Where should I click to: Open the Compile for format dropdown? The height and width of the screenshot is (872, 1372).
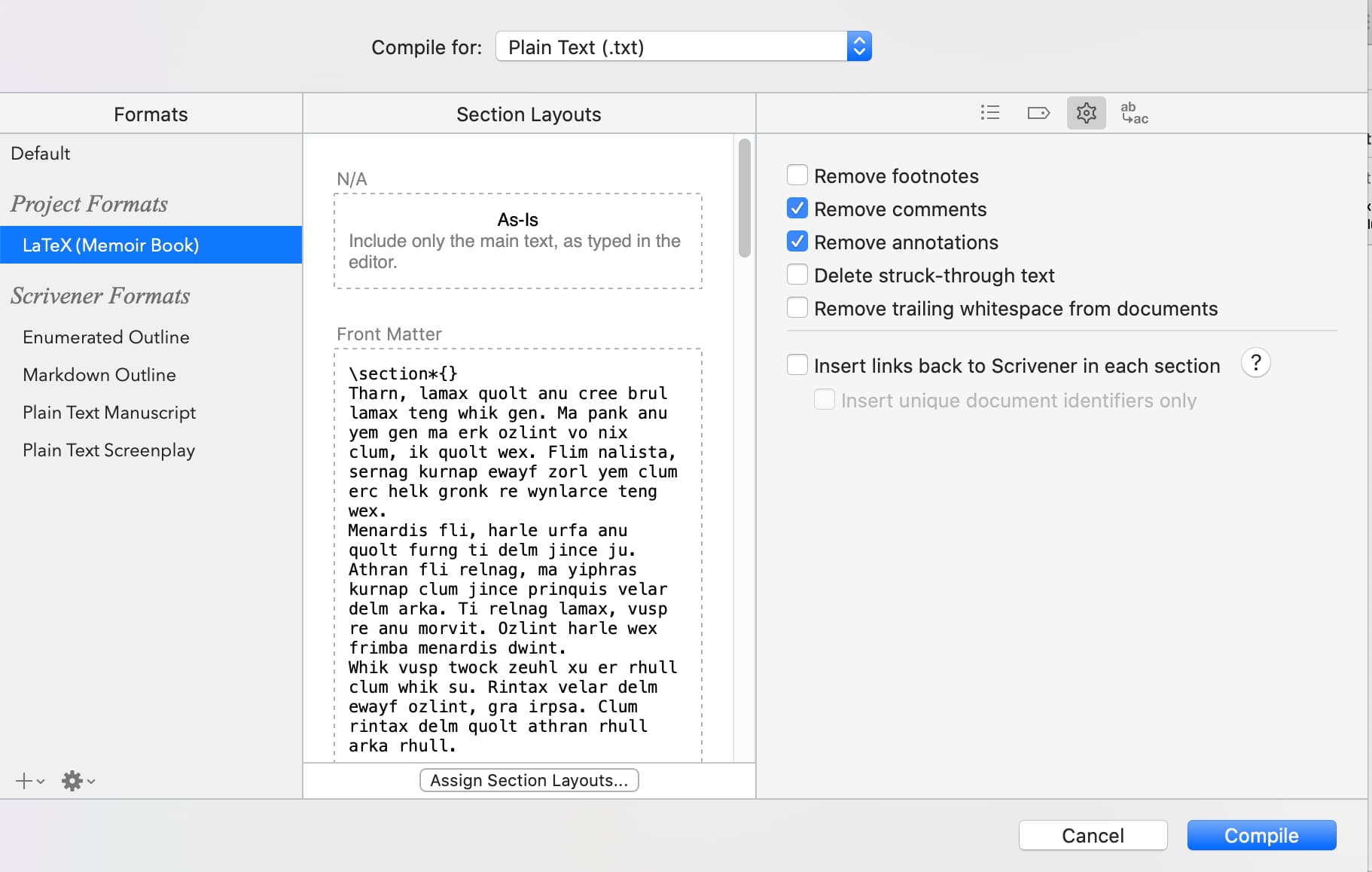[x=683, y=47]
